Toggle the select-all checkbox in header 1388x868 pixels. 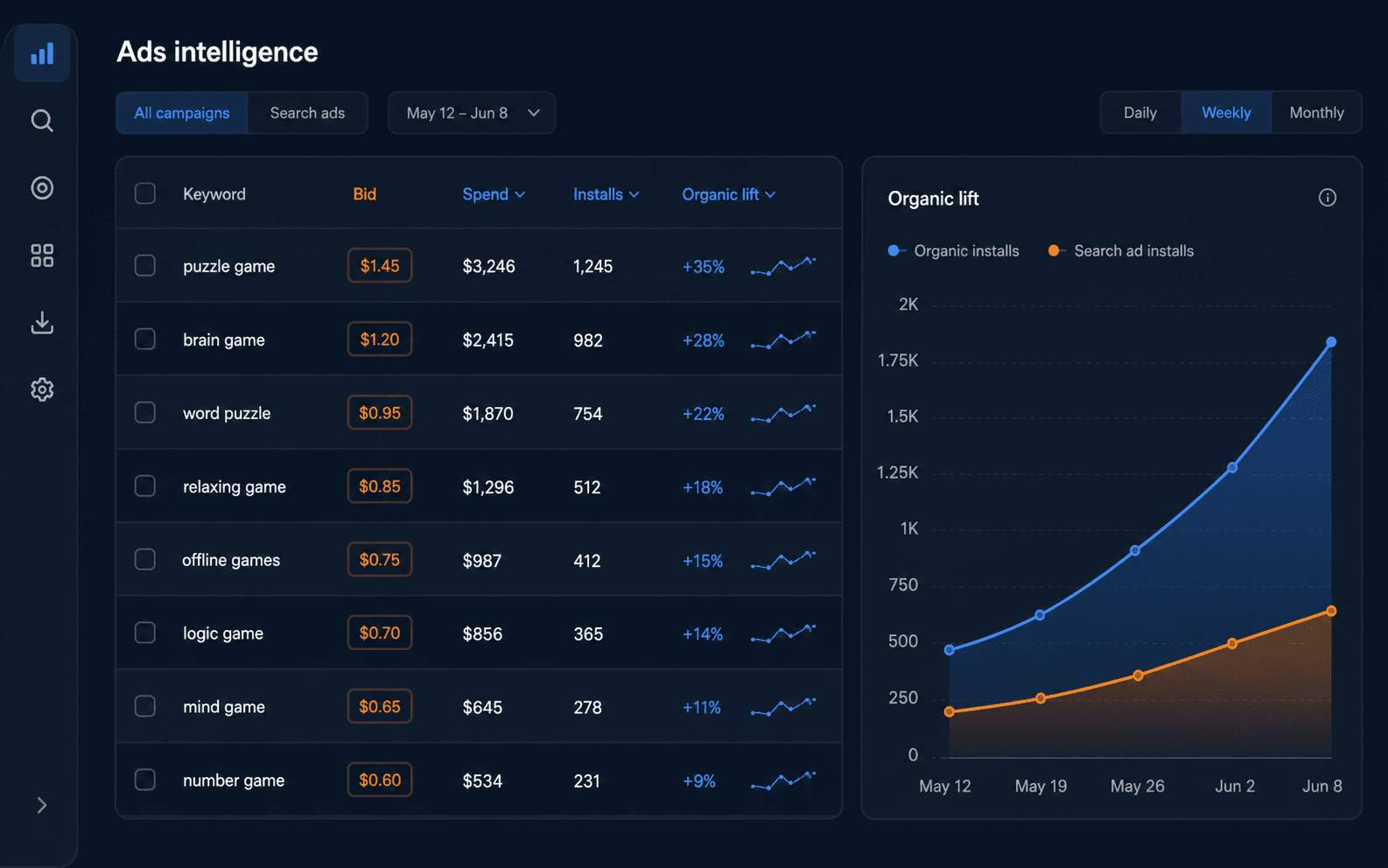click(x=145, y=193)
